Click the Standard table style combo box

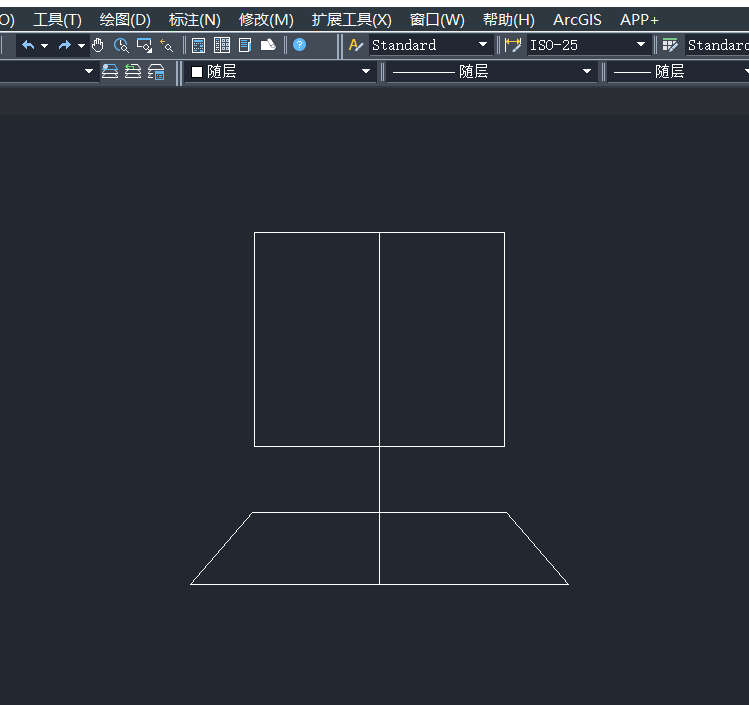click(717, 45)
